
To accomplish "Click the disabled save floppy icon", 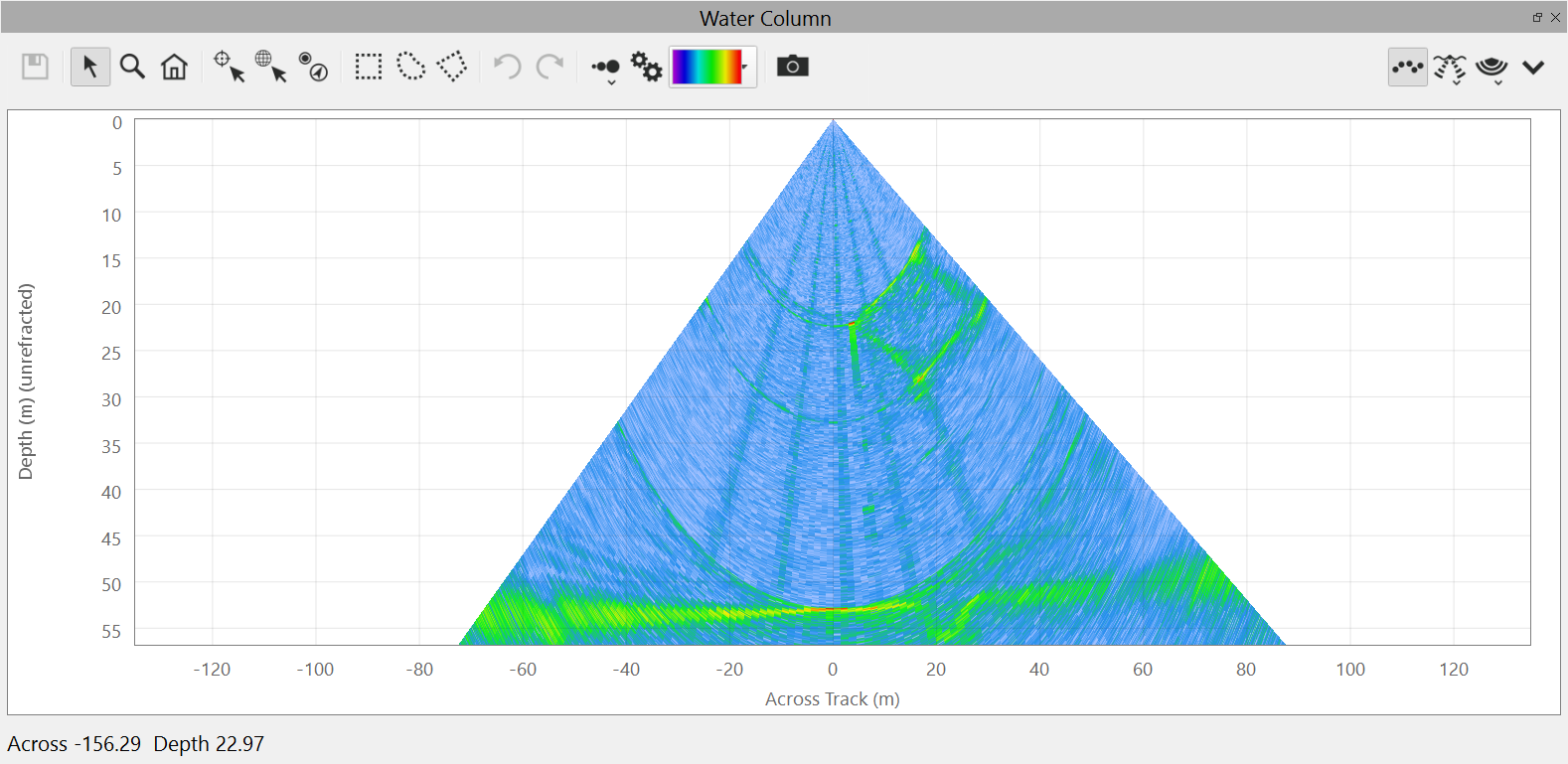I will coord(36,67).
